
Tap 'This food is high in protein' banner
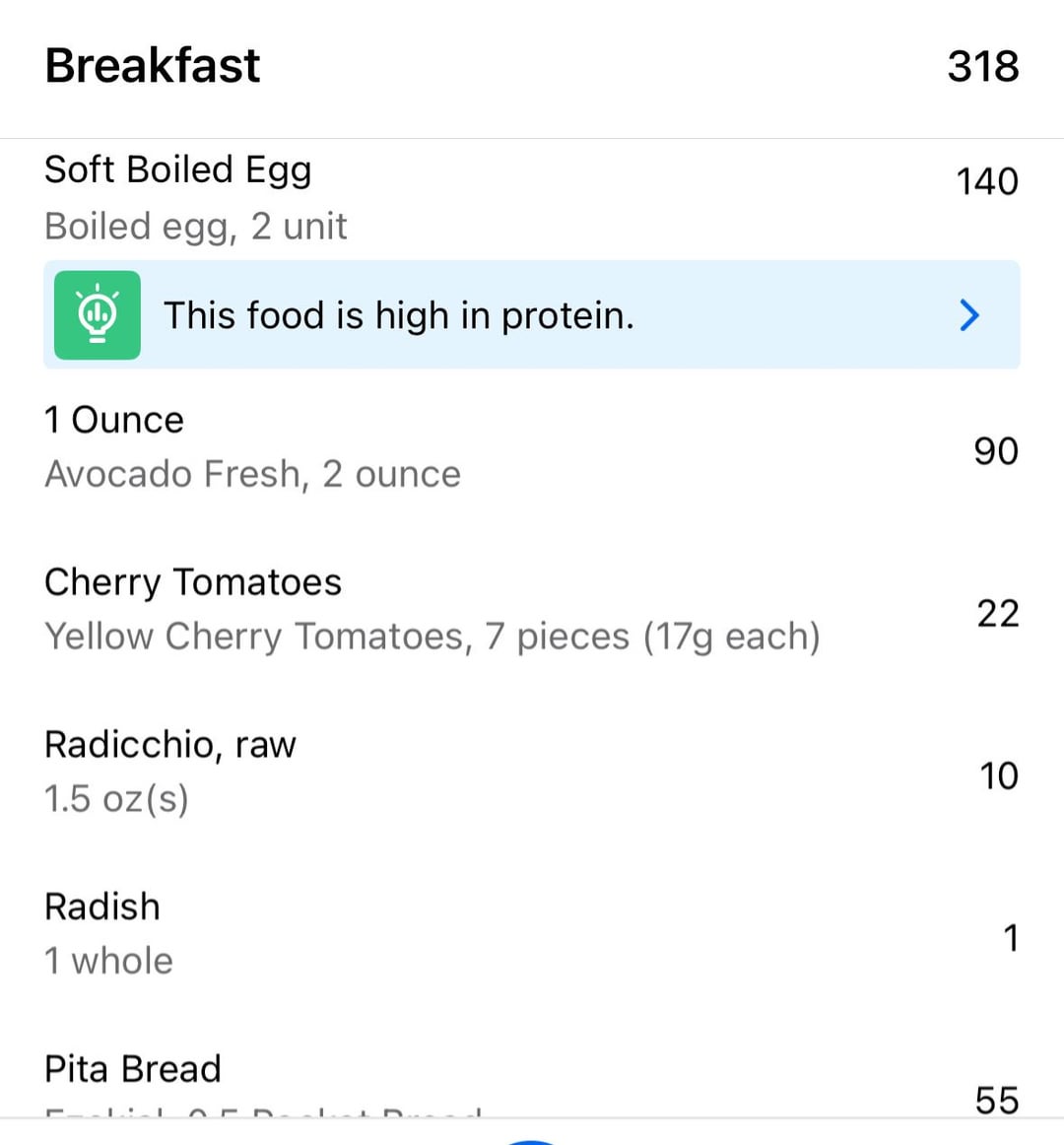(532, 314)
